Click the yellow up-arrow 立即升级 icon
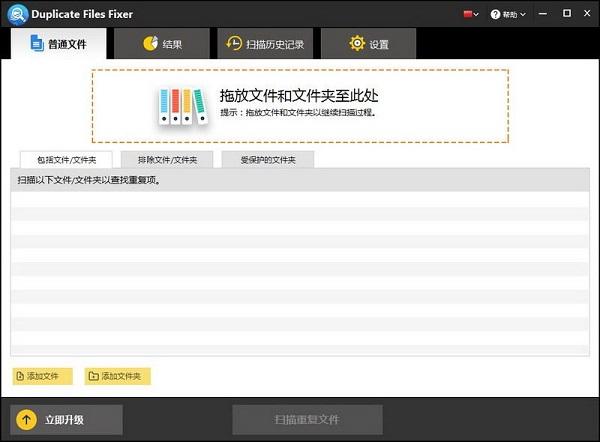The image size is (600, 442). (x=27, y=419)
